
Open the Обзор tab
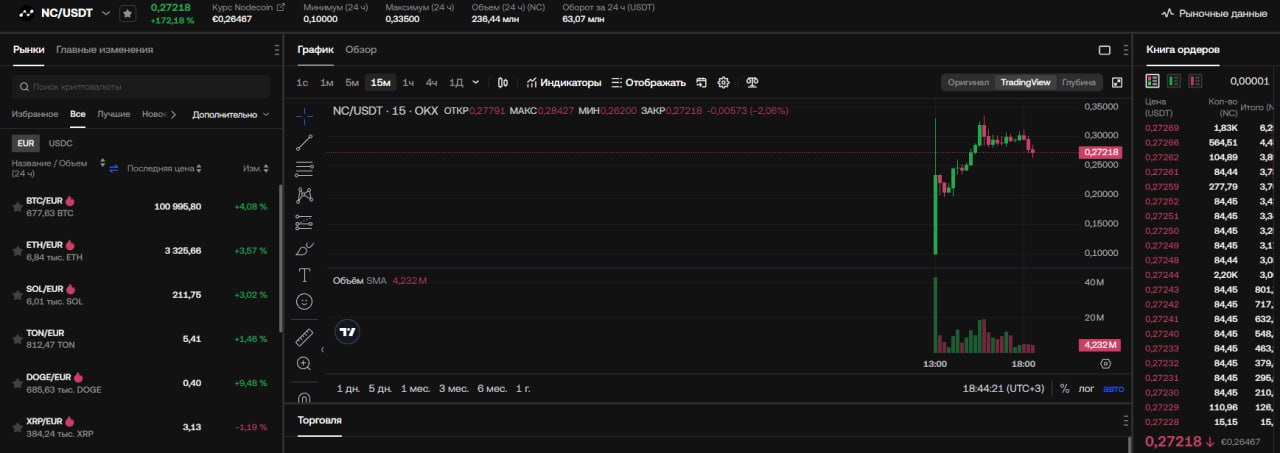point(361,49)
